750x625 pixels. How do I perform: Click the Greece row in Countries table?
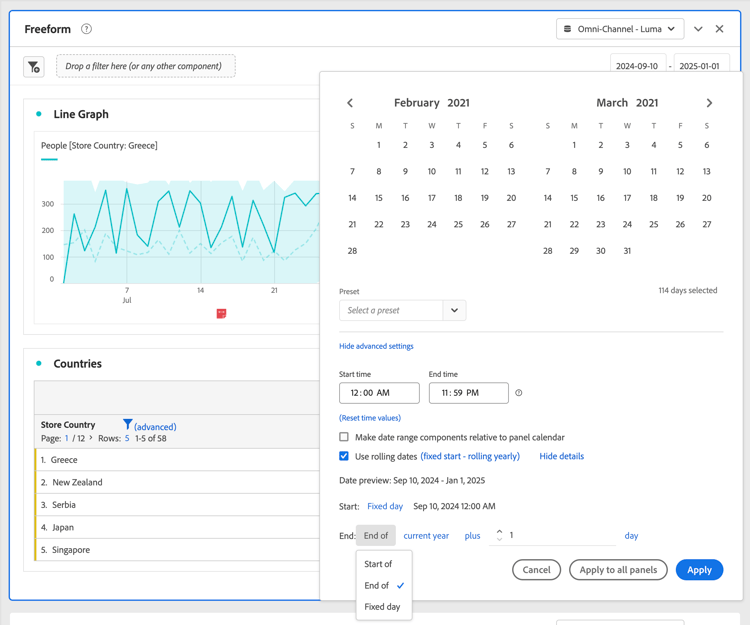(177, 460)
